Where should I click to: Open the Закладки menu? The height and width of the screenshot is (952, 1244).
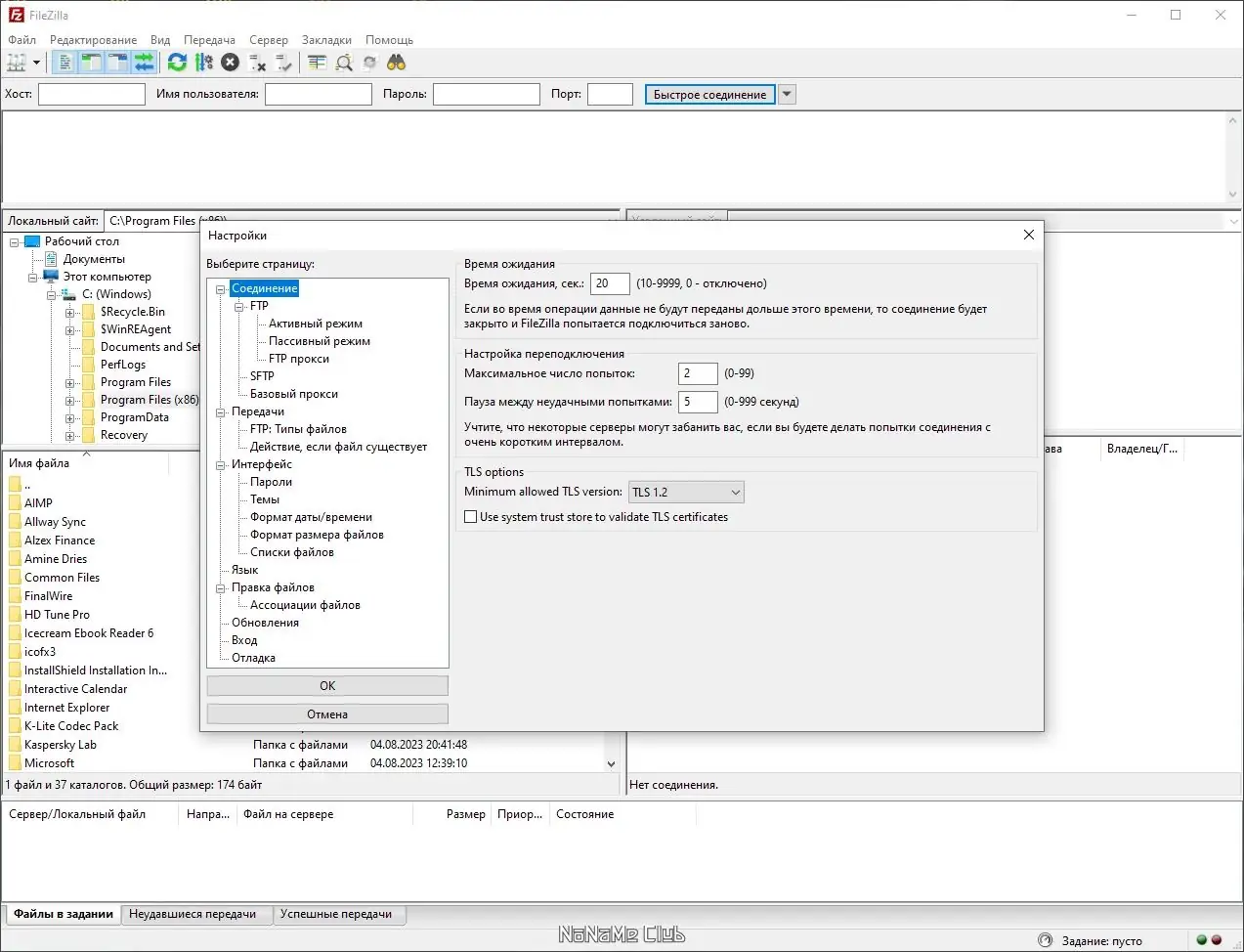coord(326,40)
